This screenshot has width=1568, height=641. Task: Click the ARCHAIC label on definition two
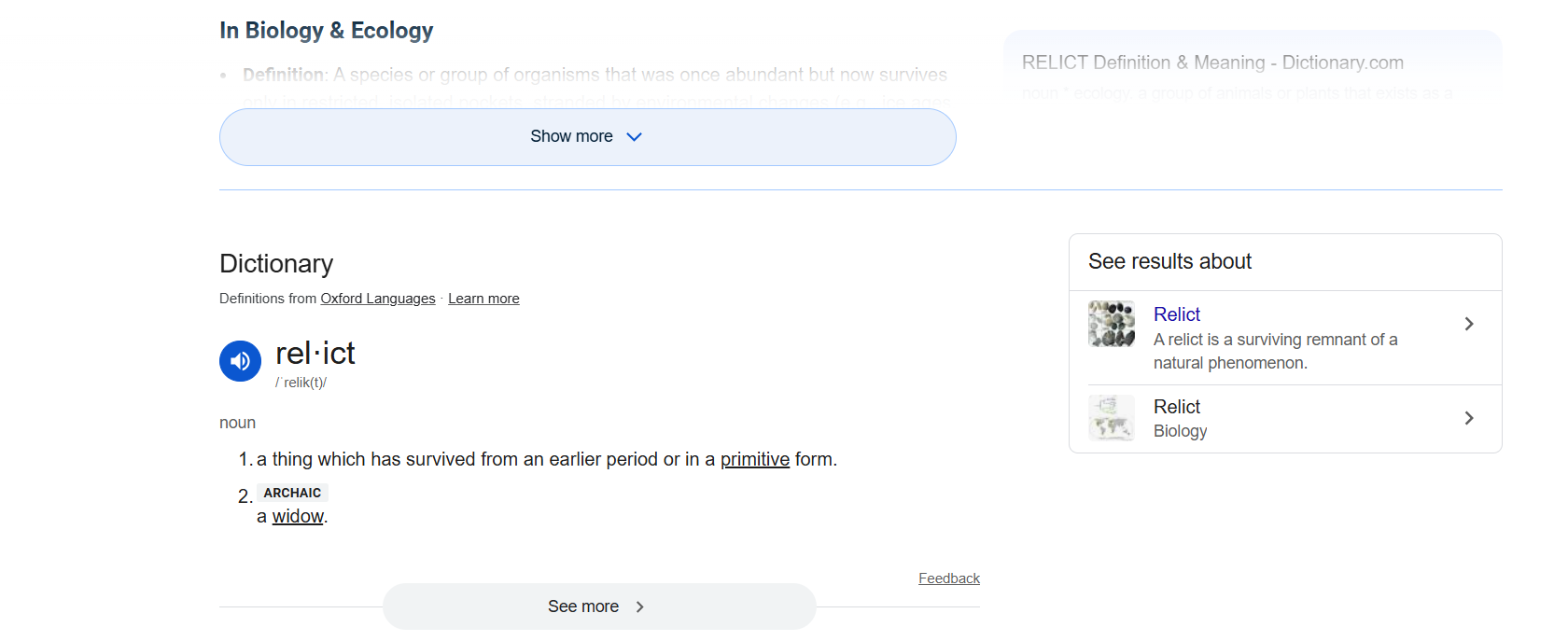[292, 493]
